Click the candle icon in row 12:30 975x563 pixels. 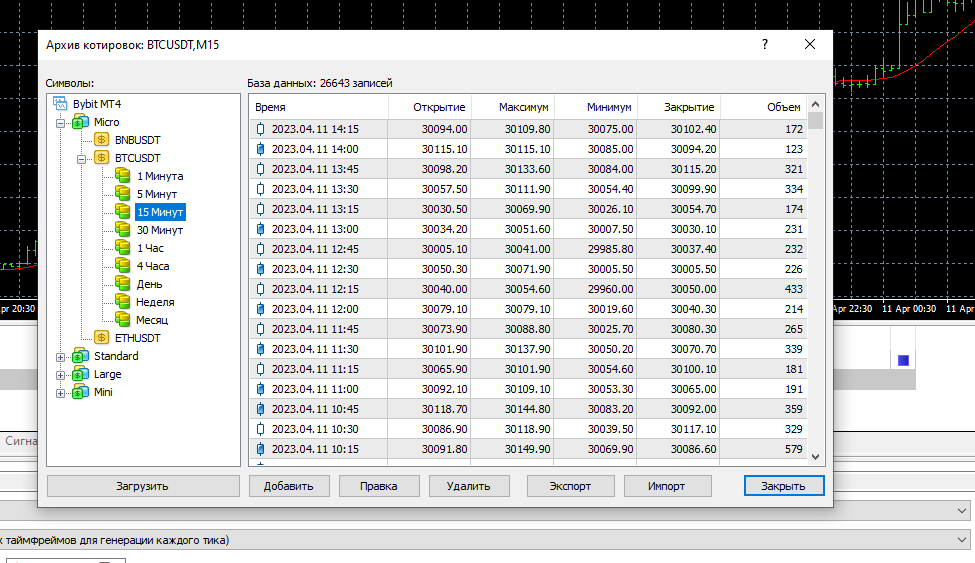click(x=261, y=269)
